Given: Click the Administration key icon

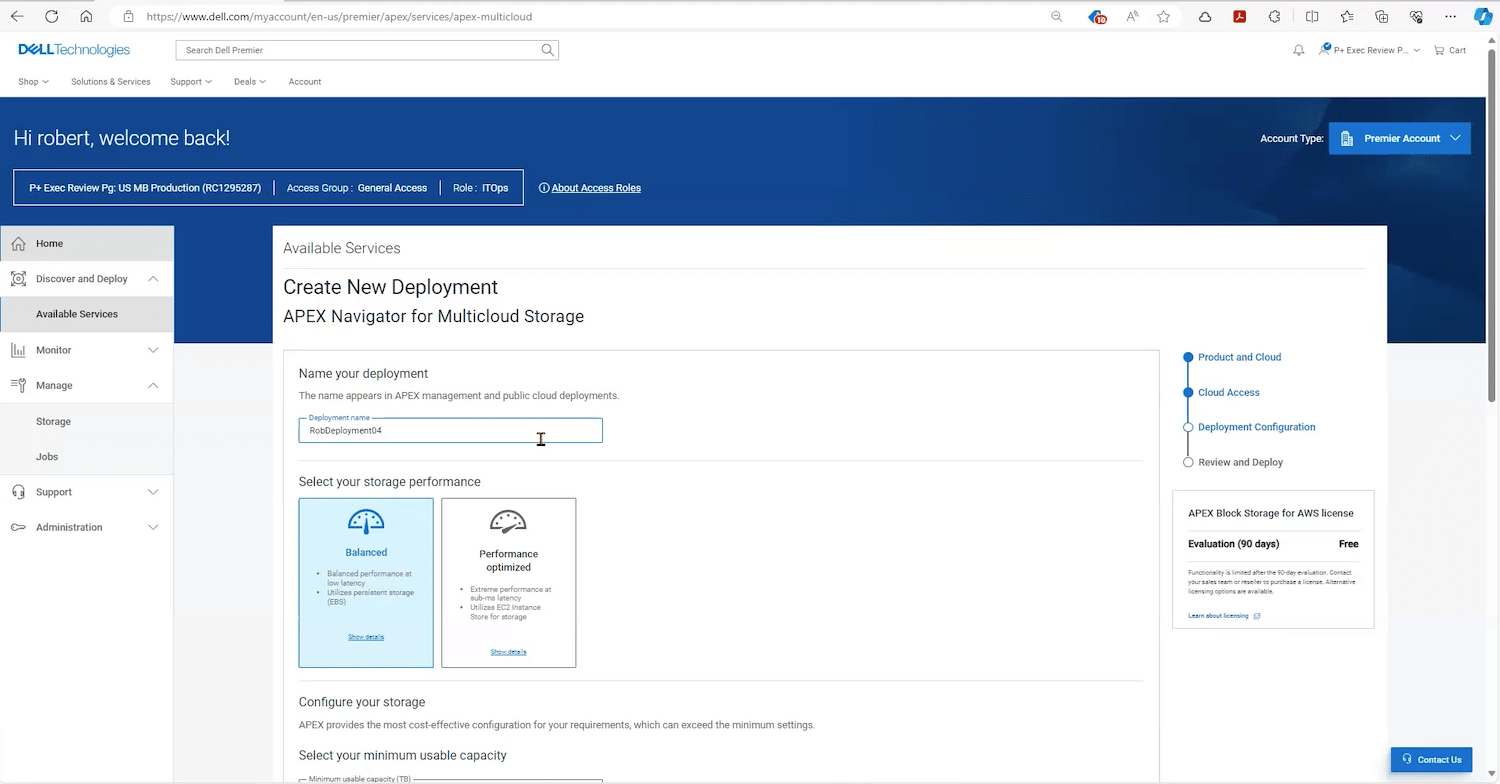Looking at the screenshot, I should click(18, 527).
